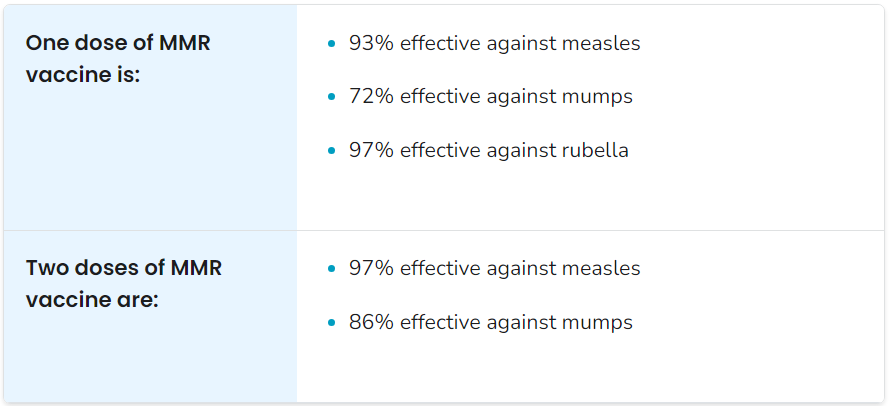890x406 pixels.
Task: Click the "72%" figure
Action: point(371,97)
